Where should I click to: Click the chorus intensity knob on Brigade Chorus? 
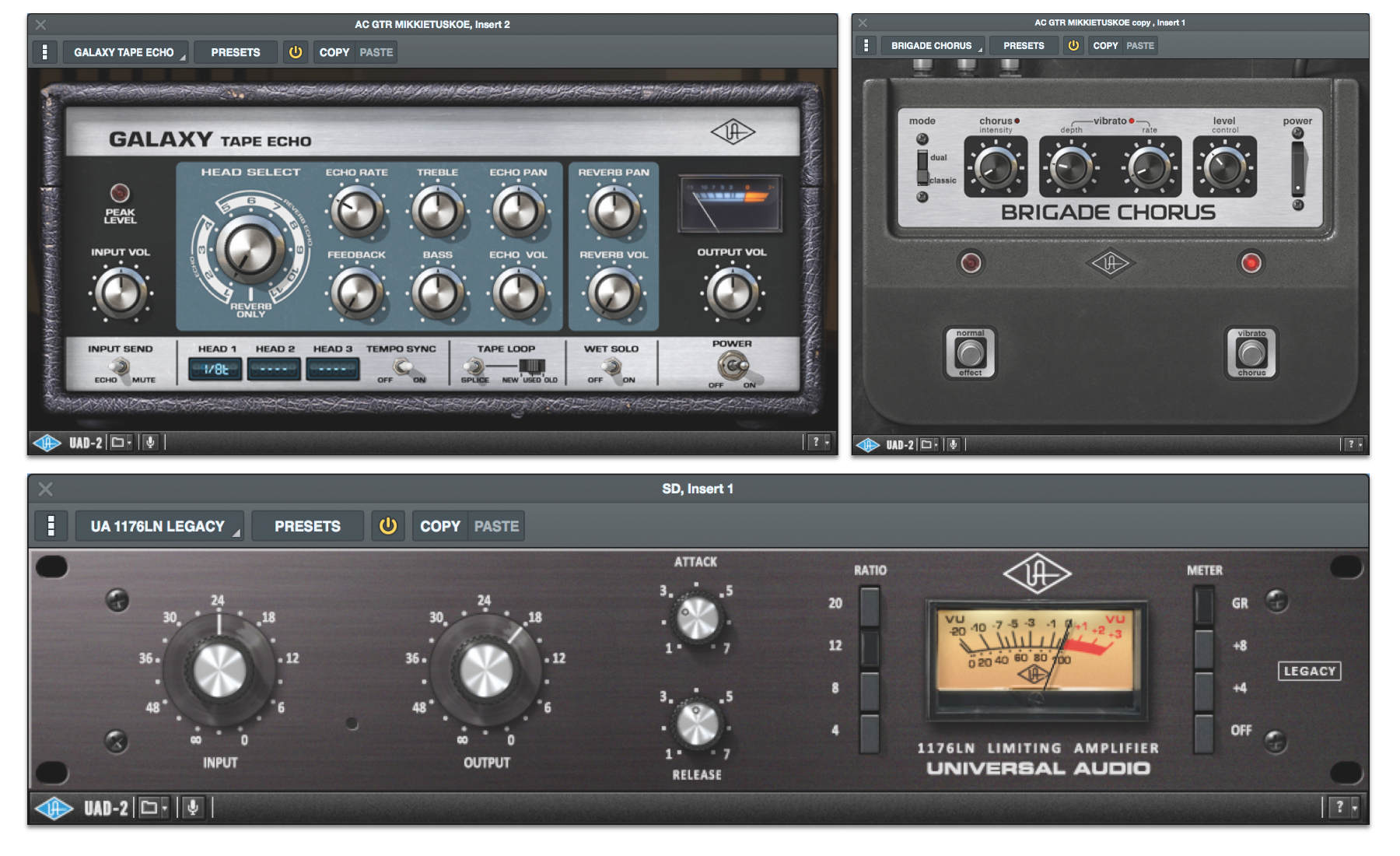[995, 167]
